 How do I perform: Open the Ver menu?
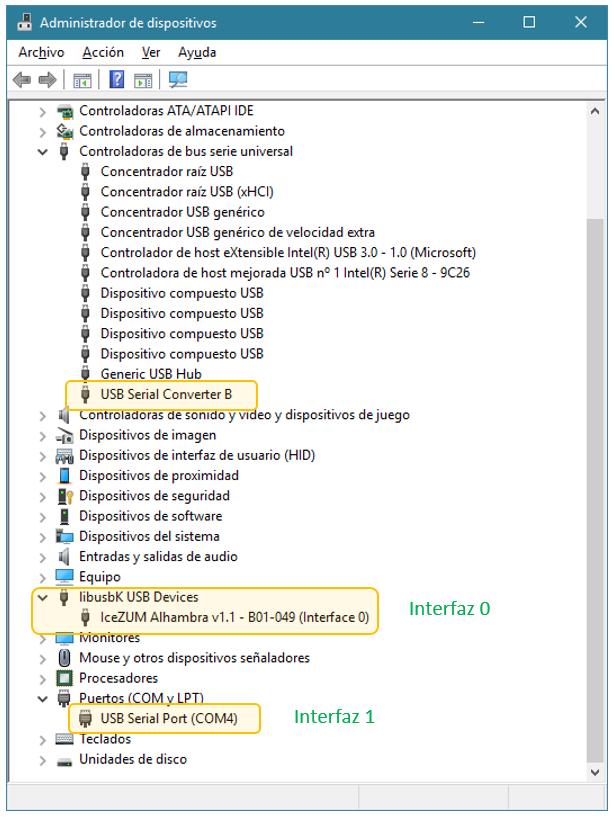150,52
